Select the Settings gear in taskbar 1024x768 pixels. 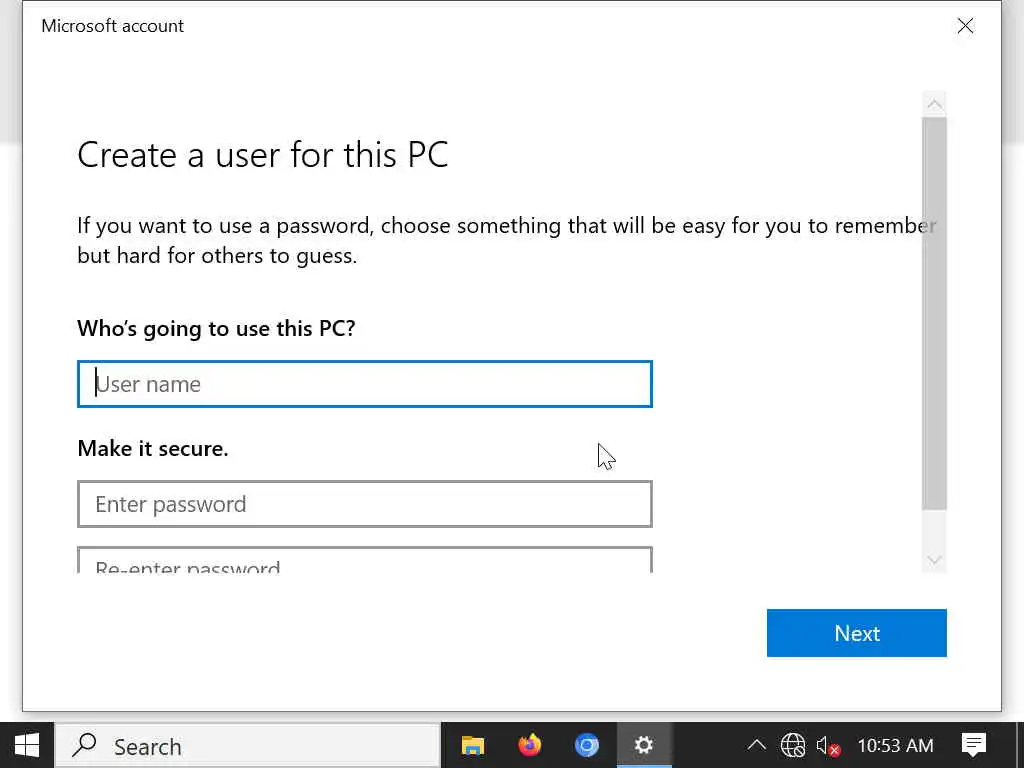point(644,745)
